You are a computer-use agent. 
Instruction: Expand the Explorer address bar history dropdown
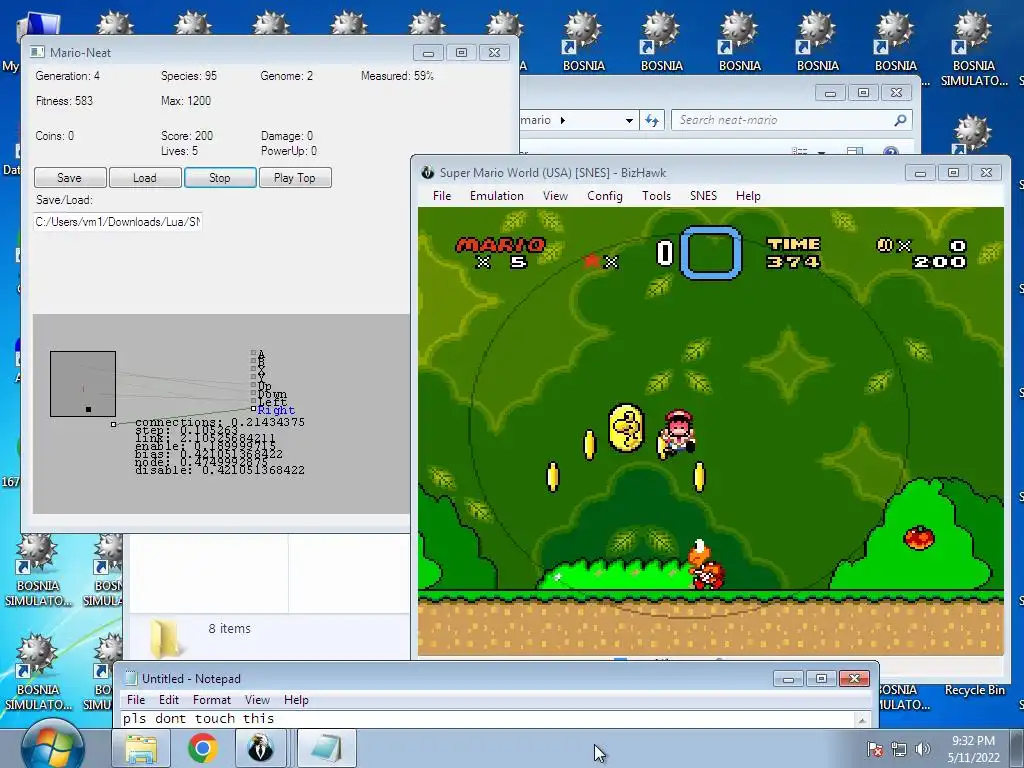coord(629,120)
